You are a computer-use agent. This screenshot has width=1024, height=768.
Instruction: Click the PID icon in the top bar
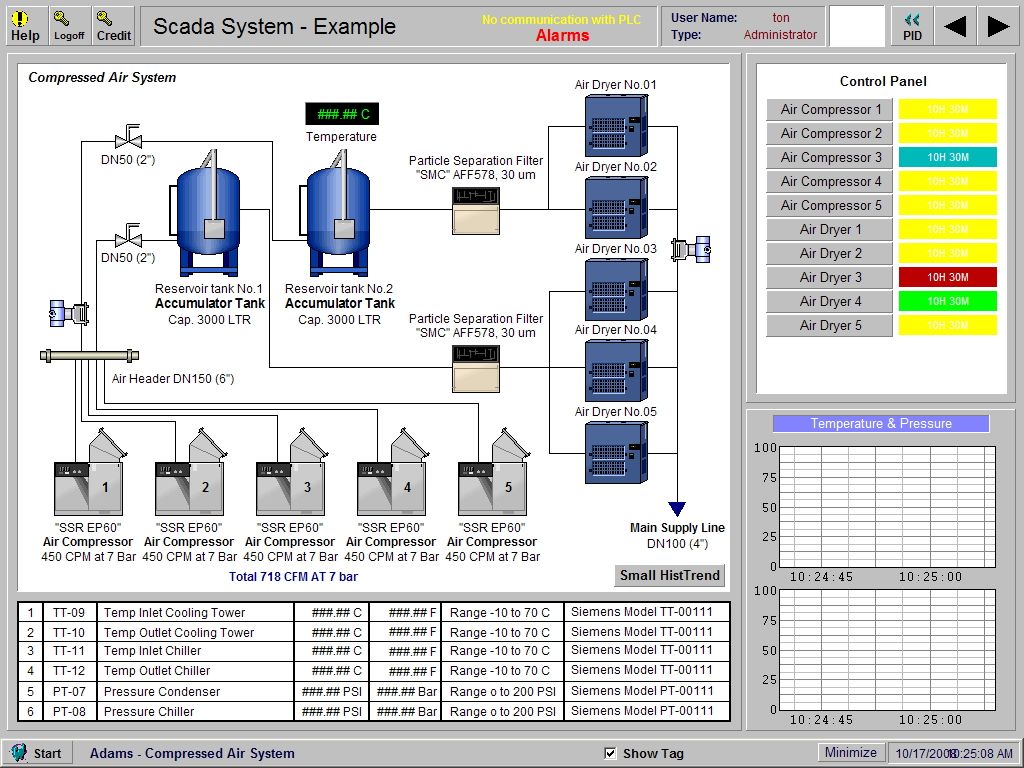(911, 24)
